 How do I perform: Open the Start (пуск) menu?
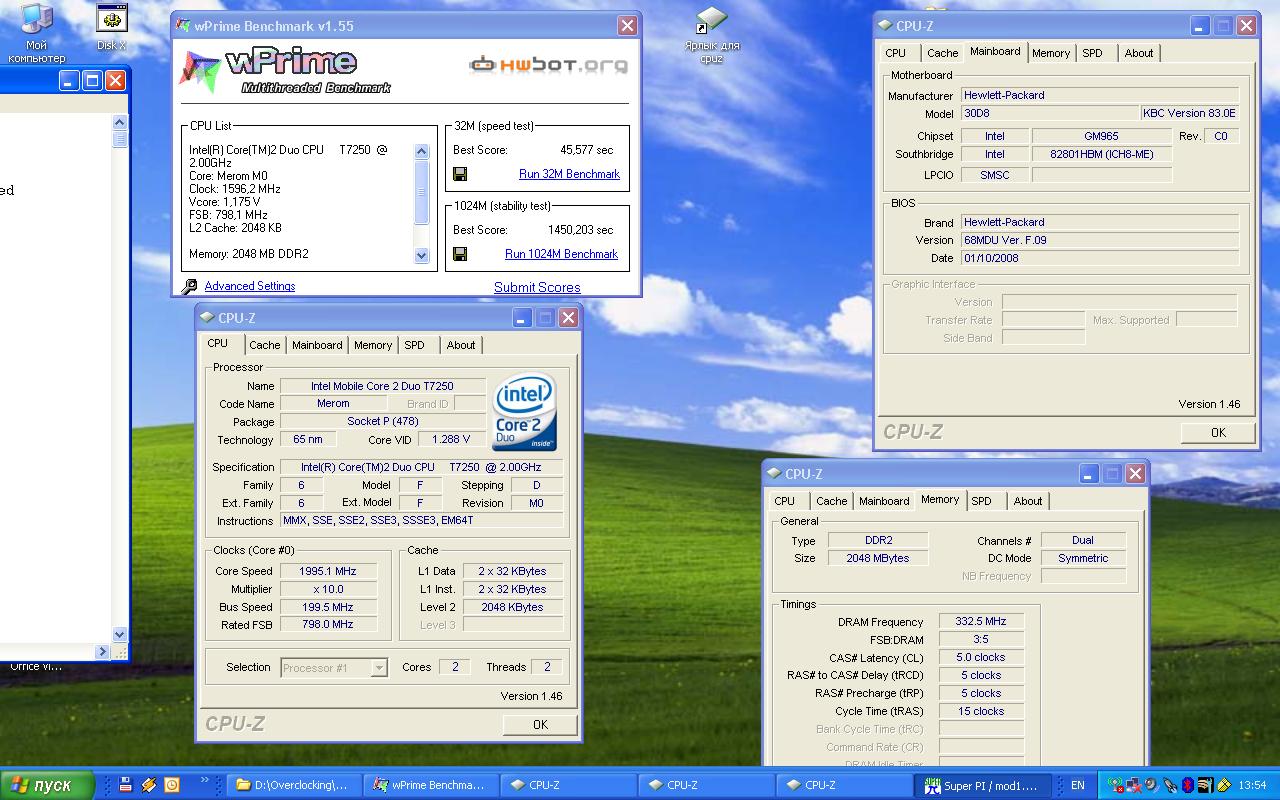(47, 785)
